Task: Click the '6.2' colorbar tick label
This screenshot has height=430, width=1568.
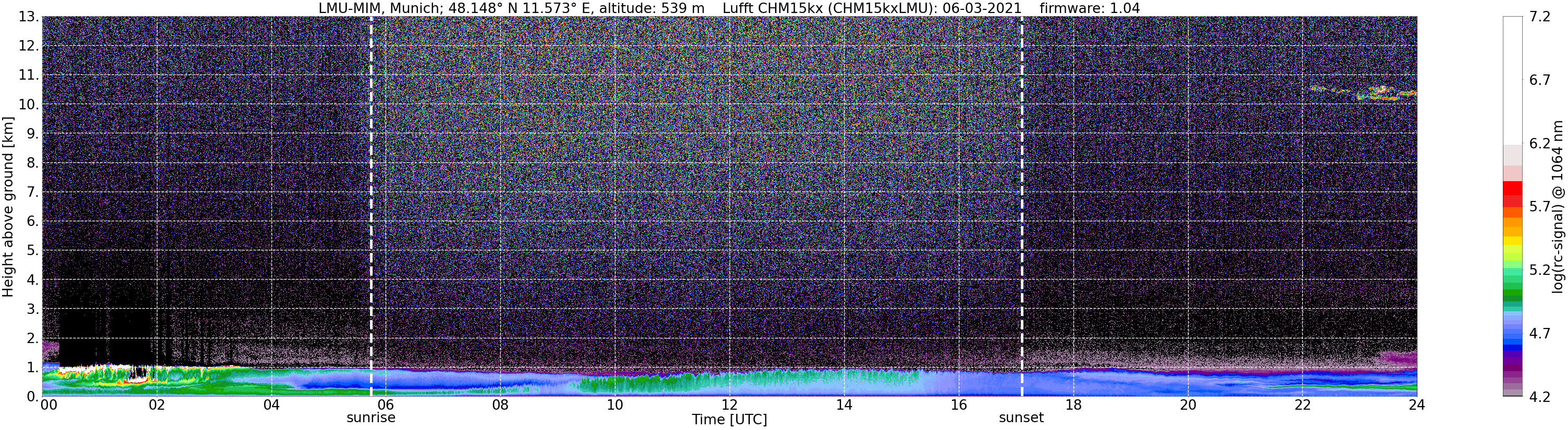Action: (1539, 144)
